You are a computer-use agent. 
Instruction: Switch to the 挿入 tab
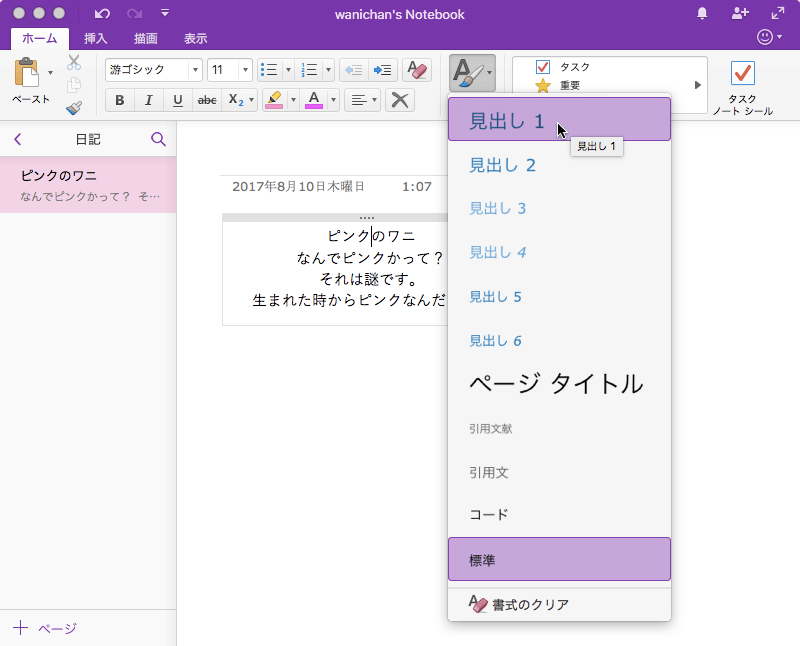(x=96, y=39)
